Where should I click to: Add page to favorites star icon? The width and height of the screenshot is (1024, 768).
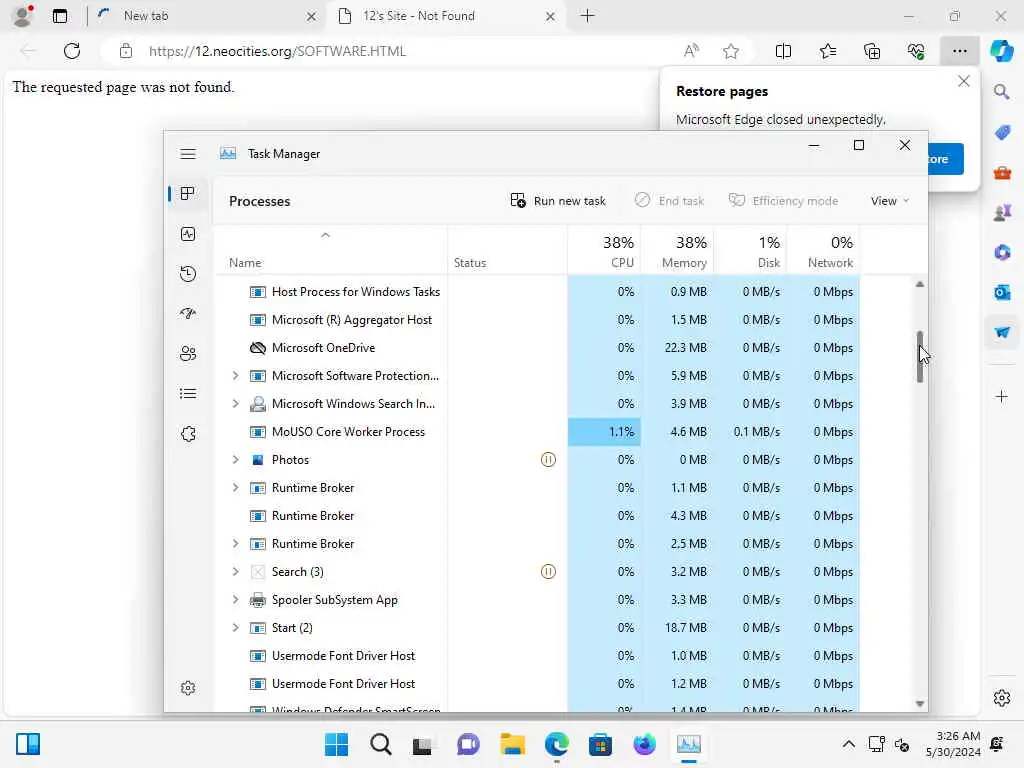(731, 51)
